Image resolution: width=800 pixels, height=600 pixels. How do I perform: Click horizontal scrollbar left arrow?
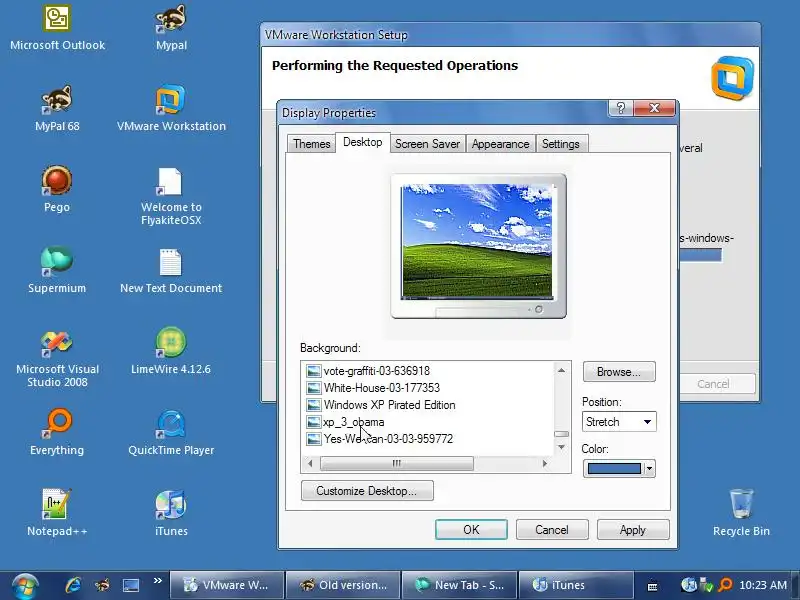(310, 464)
